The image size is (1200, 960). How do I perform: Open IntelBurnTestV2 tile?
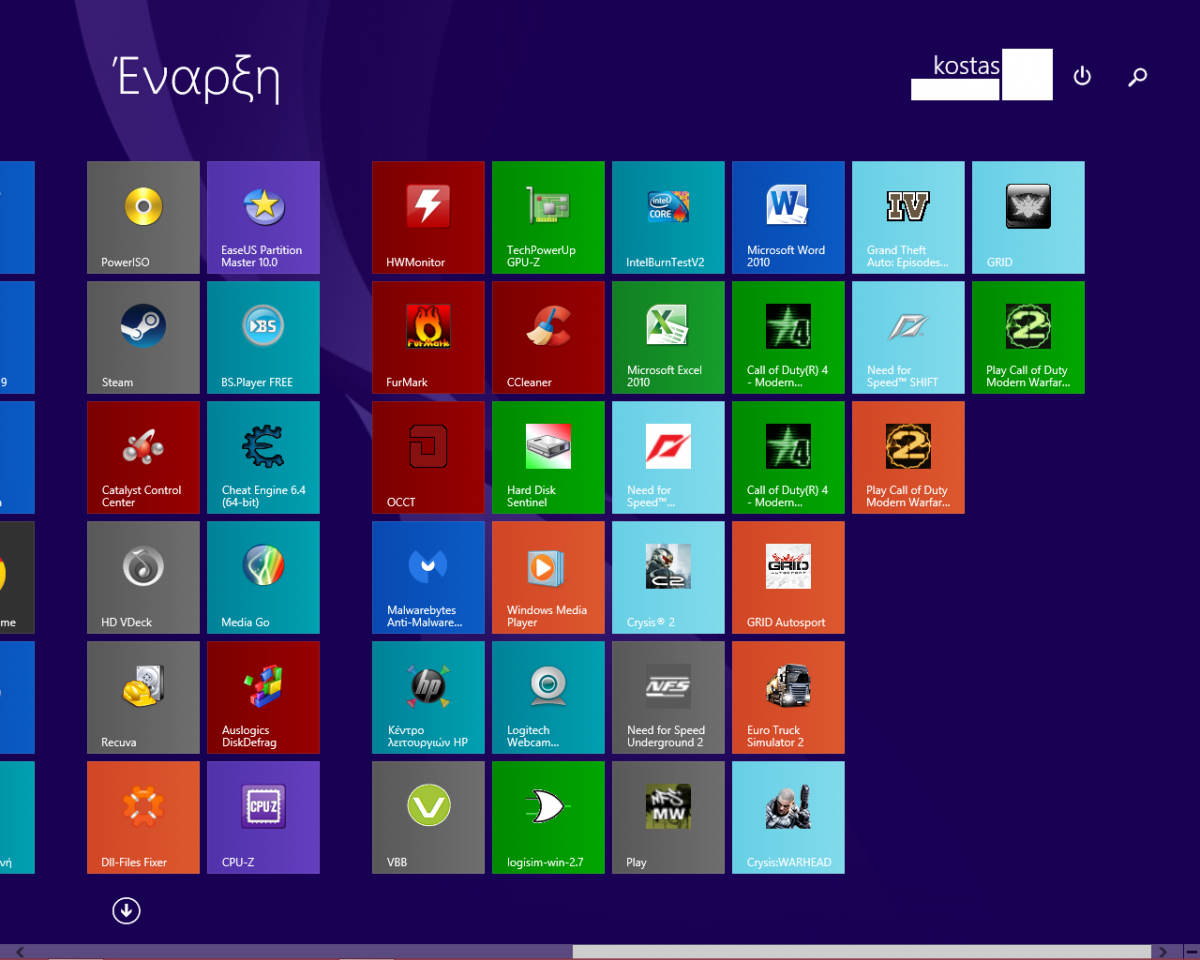[668, 217]
